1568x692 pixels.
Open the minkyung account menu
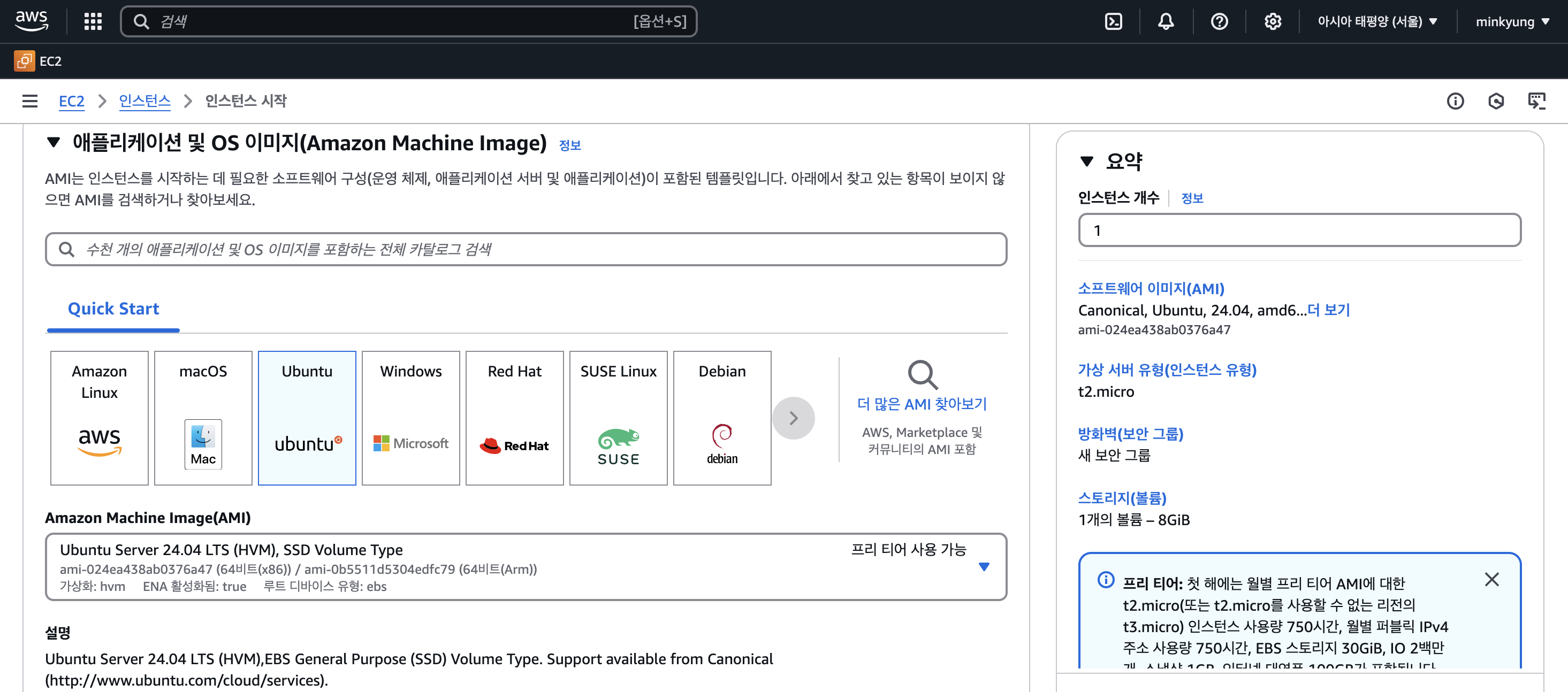[1512, 21]
